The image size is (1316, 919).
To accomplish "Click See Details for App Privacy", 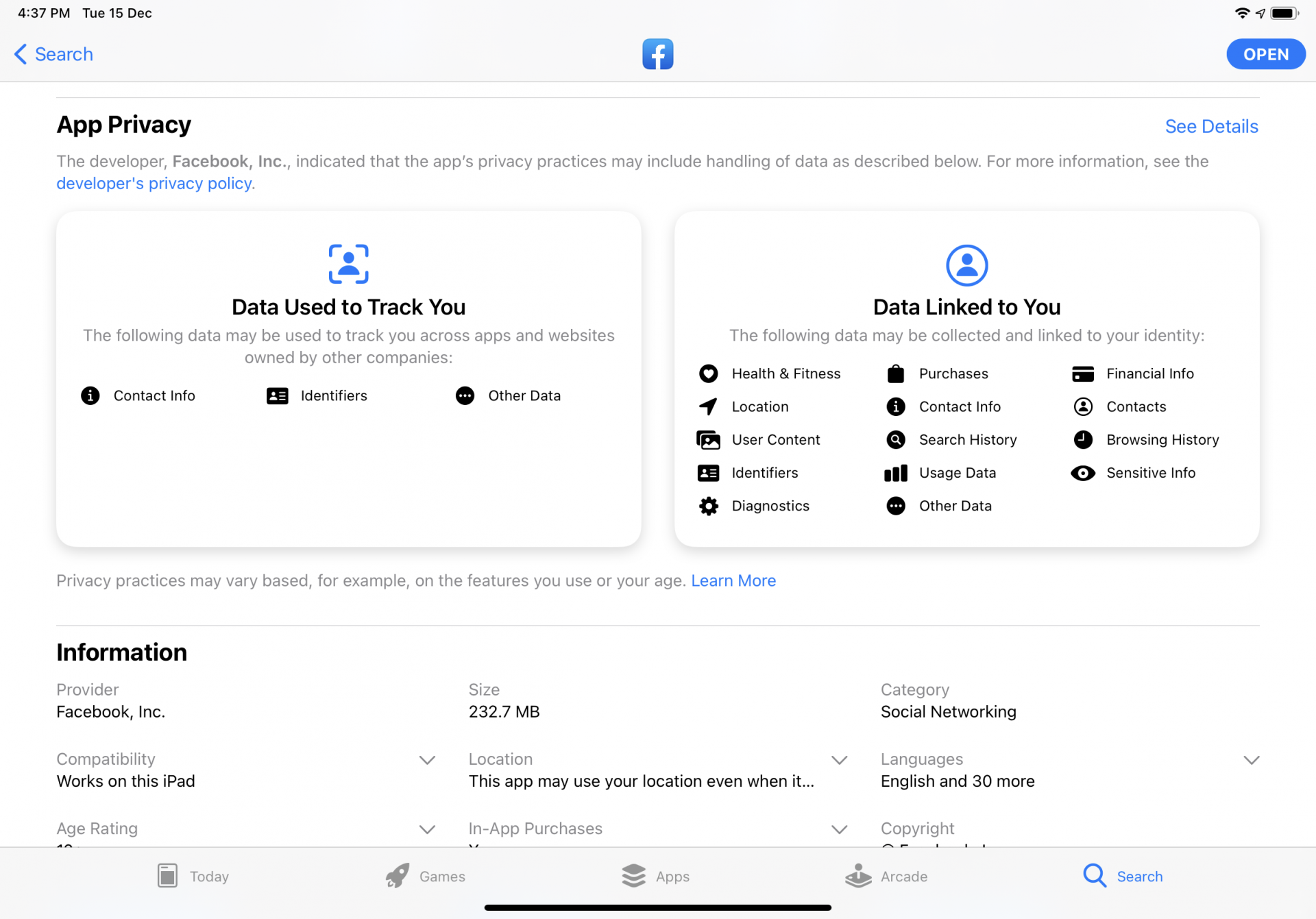I will [1210, 126].
